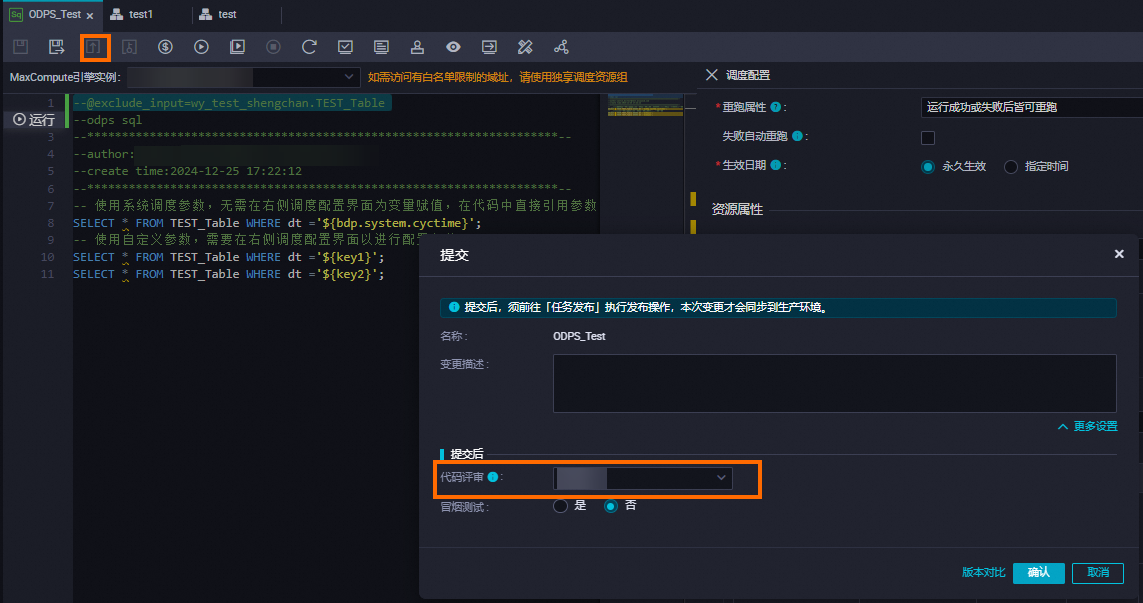Click the 失败自动重跑 info icon
The height and width of the screenshot is (603, 1143).
click(x=797, y=136)
